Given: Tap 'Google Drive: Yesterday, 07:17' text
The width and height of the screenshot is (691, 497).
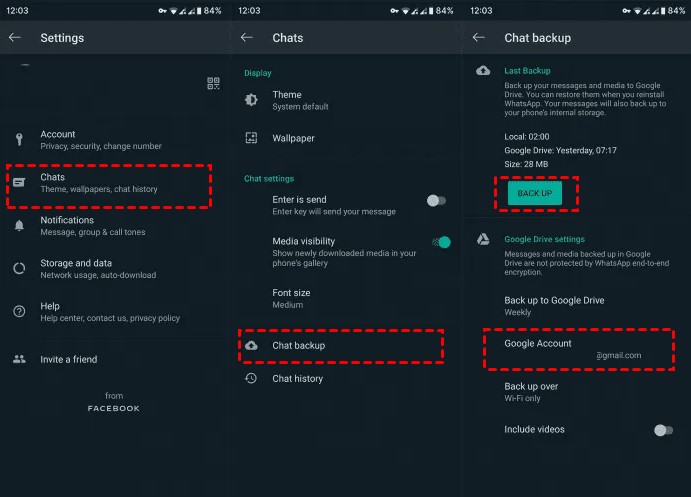Looking at the screenshot, I should tap(560, 150).
